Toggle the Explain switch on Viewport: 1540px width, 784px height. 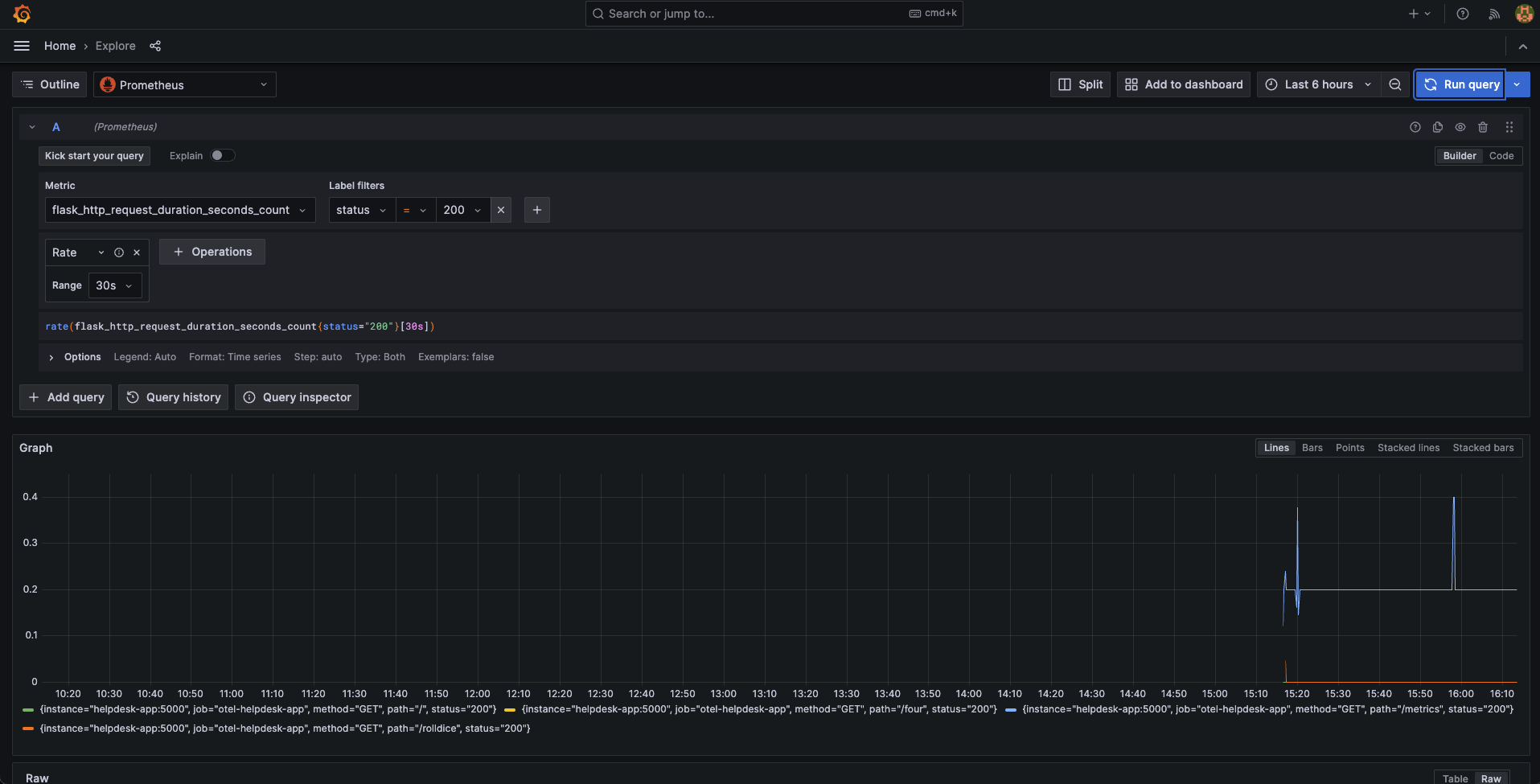222,156
